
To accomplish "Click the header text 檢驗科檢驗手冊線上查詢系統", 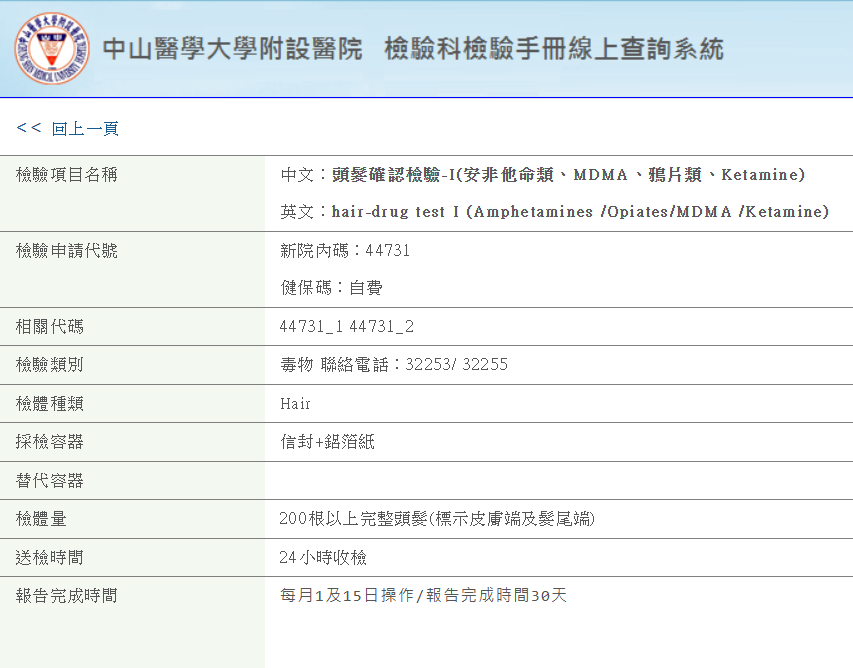I will pos(554,49).
